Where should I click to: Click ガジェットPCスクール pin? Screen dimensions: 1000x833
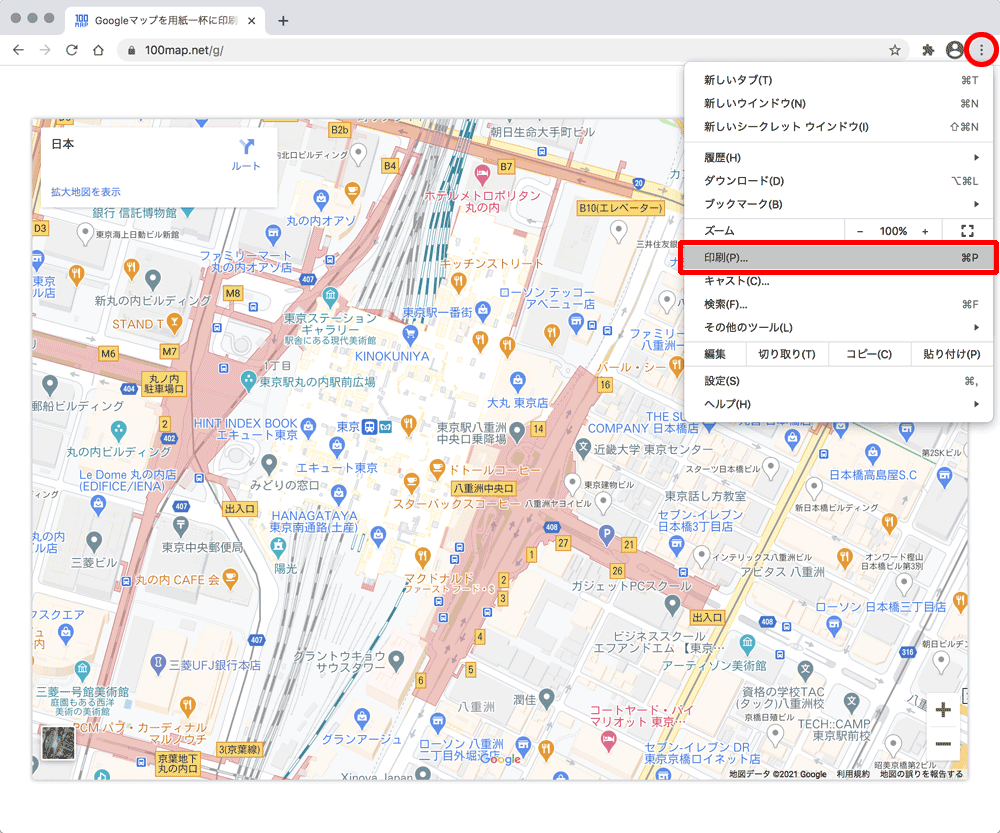tap(672, 603)
